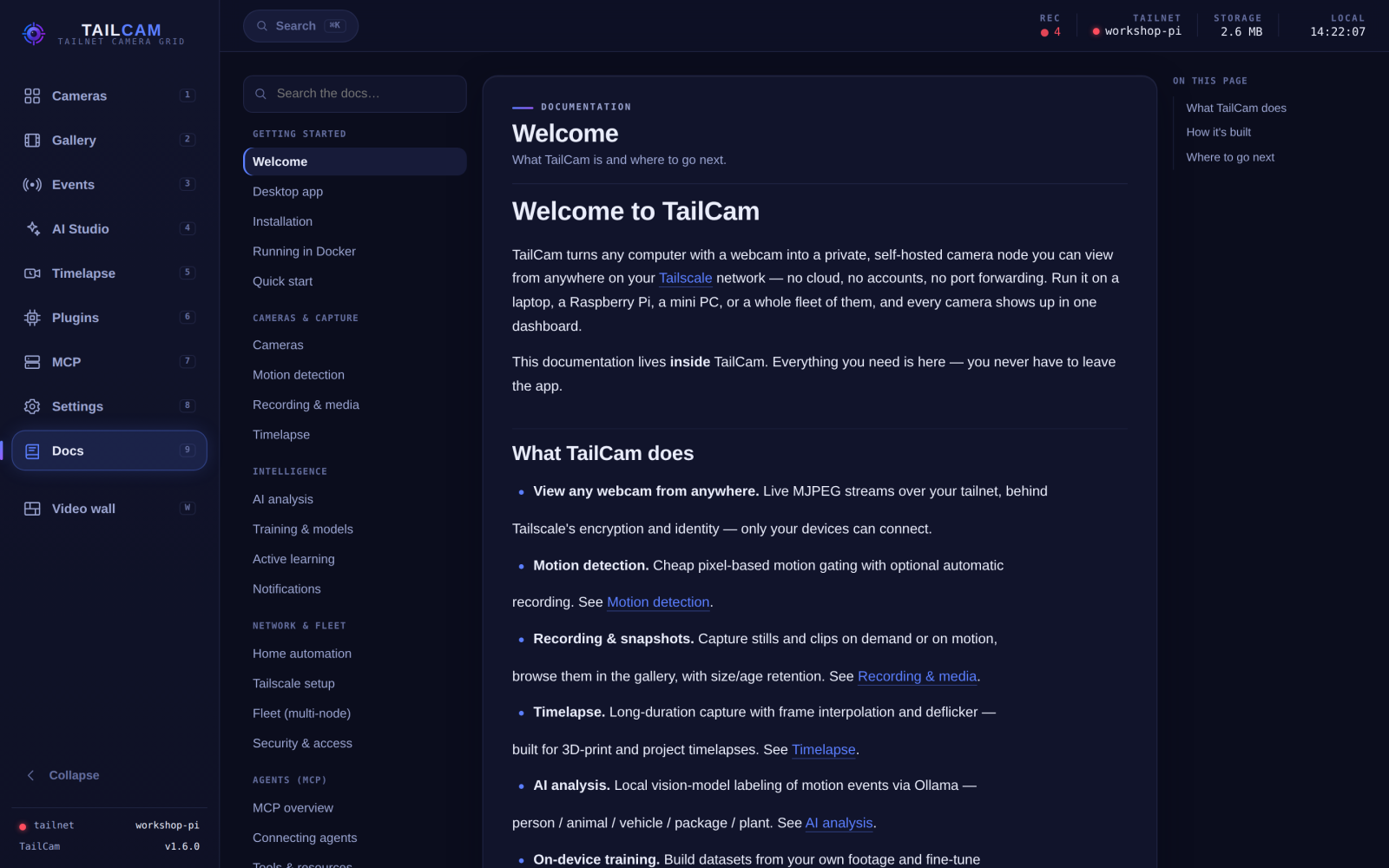Click the Collapse chevron arrow icon
Viewport: 1389px width, 868px height.
(x=31, y=775)
